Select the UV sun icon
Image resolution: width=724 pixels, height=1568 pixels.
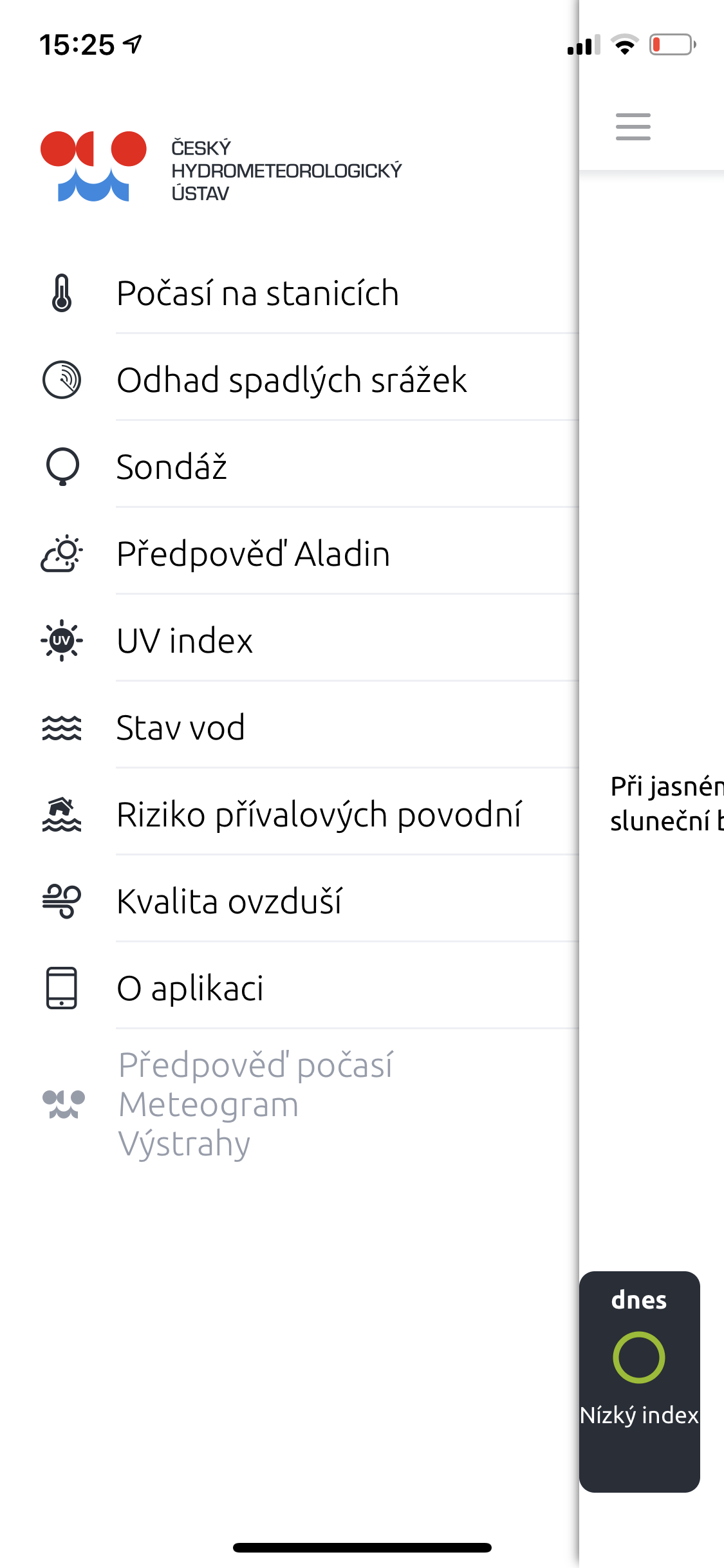[61, 640]
